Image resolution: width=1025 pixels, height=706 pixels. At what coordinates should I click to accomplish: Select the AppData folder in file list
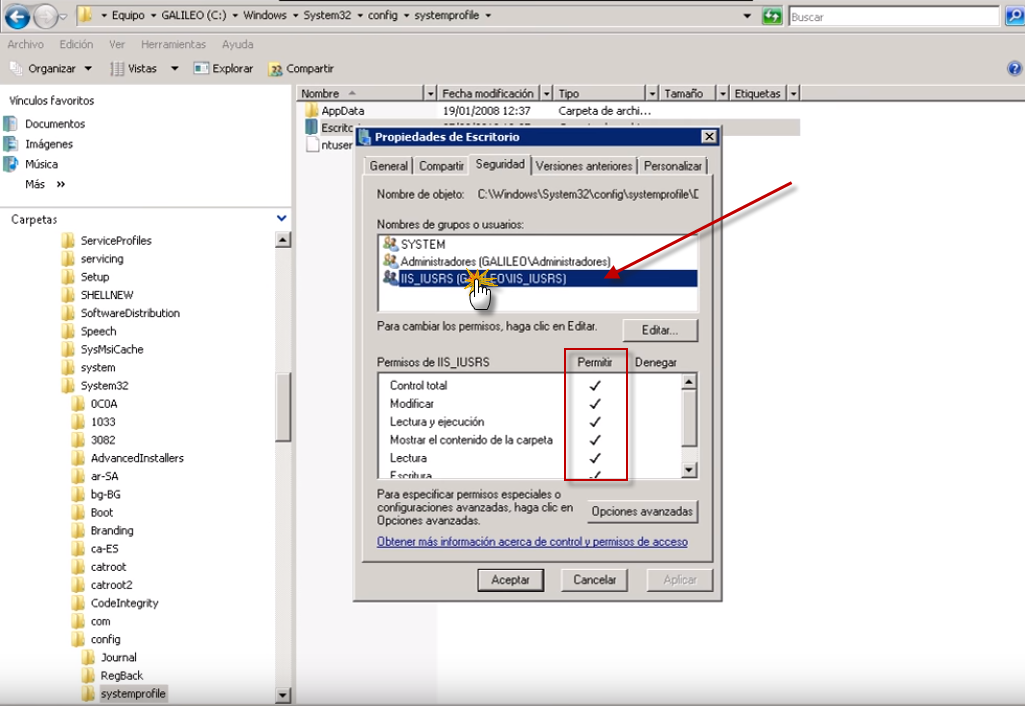click(x=342, y=111)
